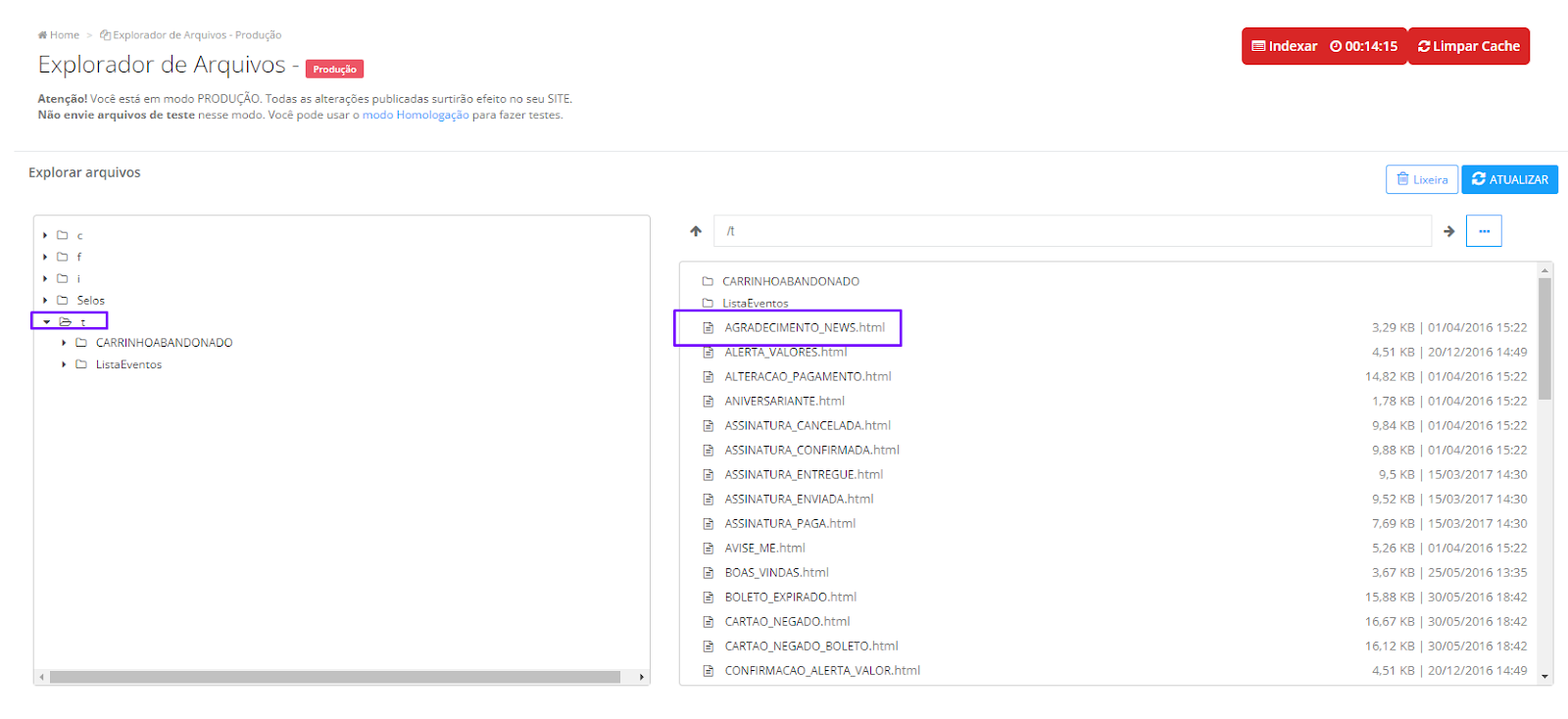The height and width of the screenshot is (719, 1568).
Task: Click ListaEventos folder icon in file list
Action: coord(708,303)
